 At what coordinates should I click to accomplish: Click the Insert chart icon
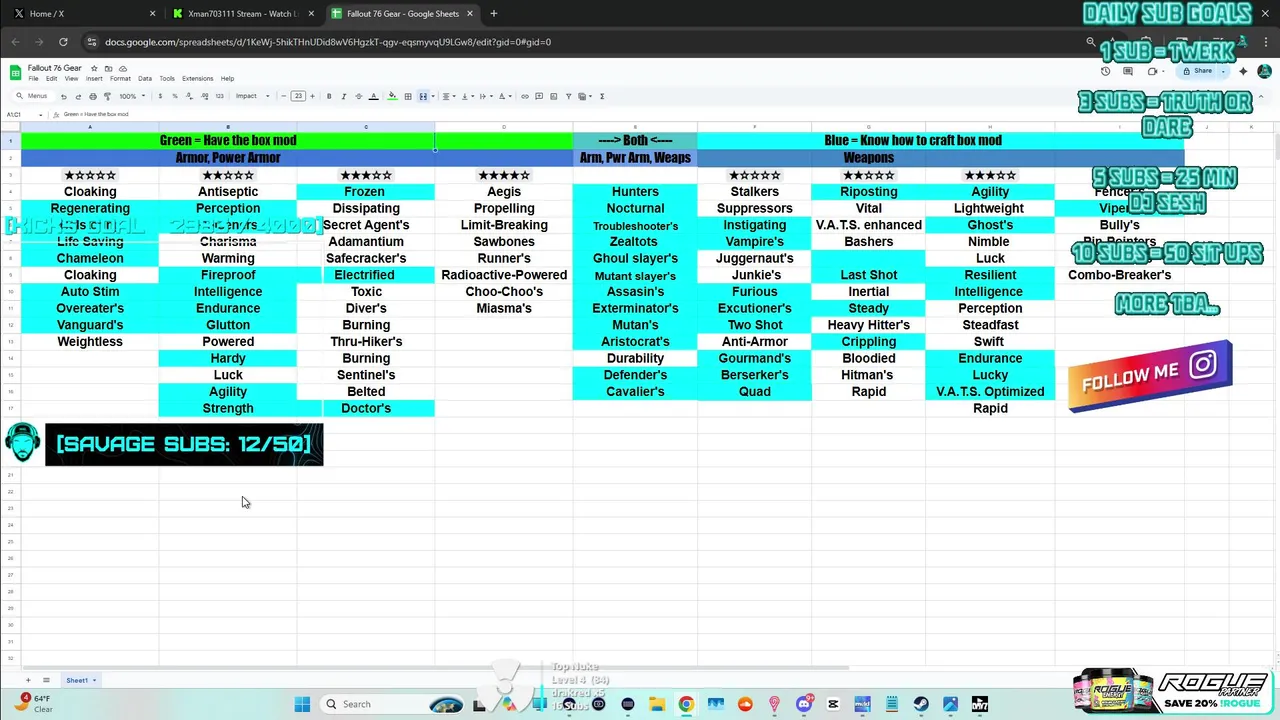(553, 96)
